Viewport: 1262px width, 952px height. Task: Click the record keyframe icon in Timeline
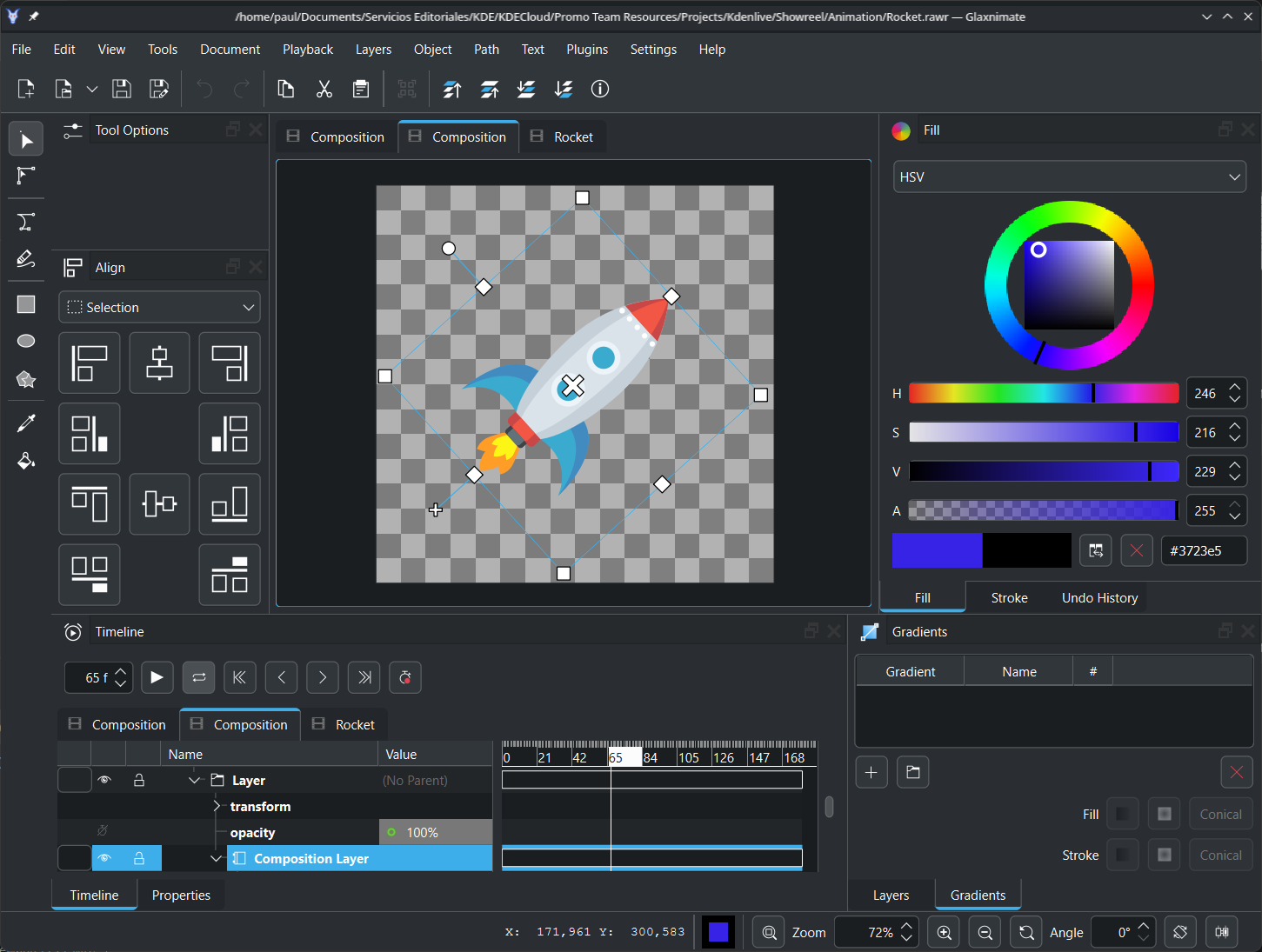pyautogui.click(x=405, y=677)
